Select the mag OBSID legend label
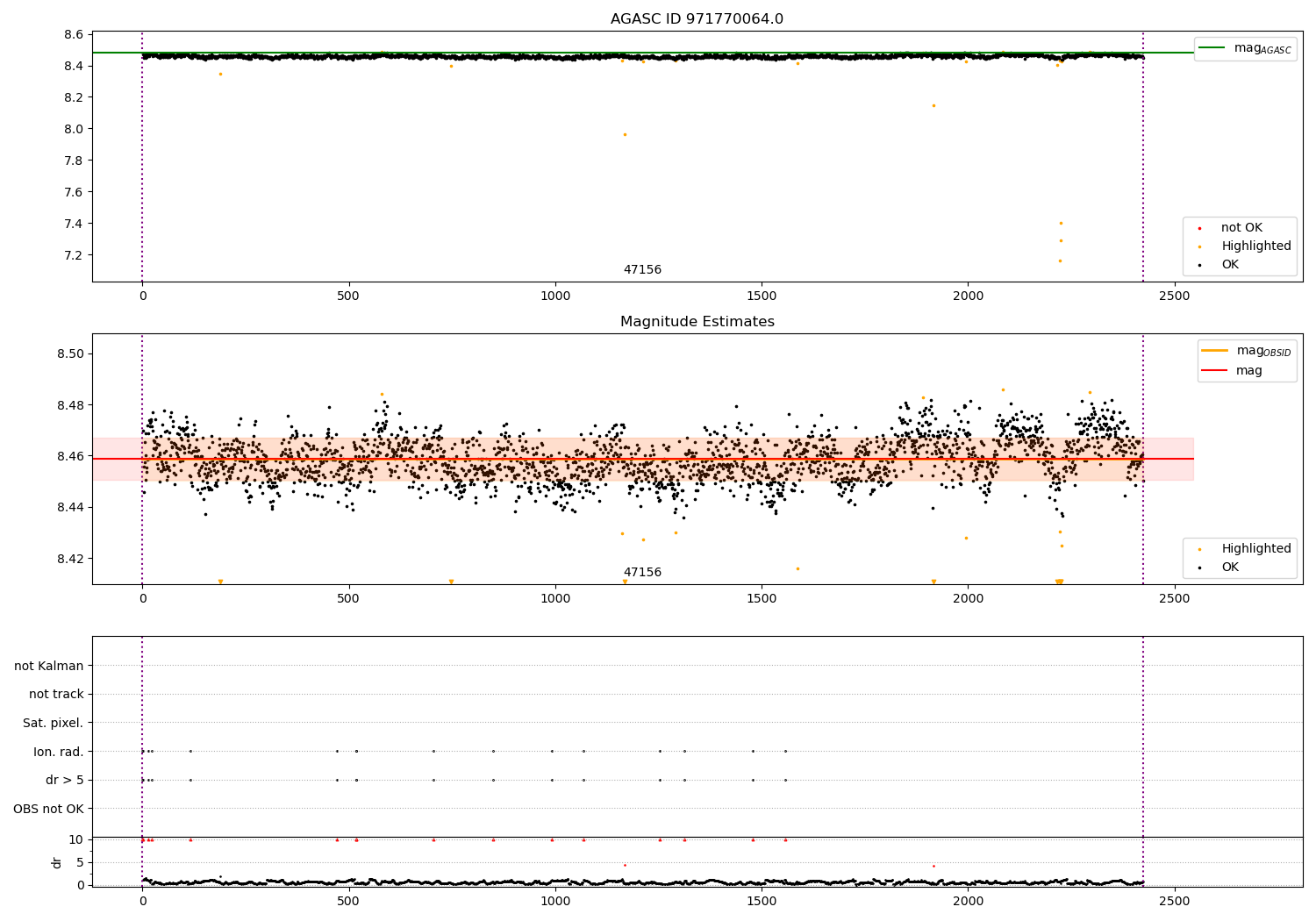 (1263, 351)
